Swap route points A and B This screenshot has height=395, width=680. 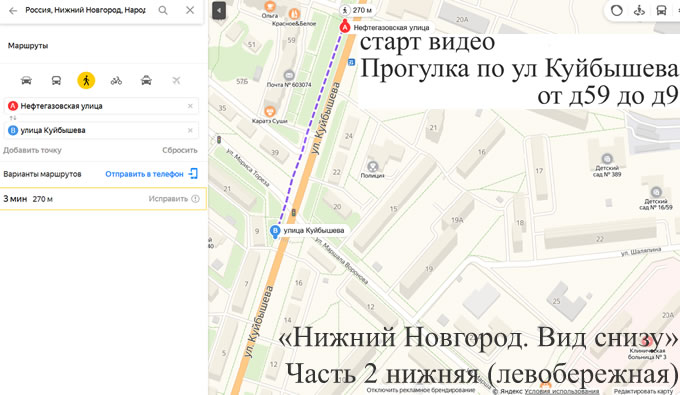(x=13, y=118)
